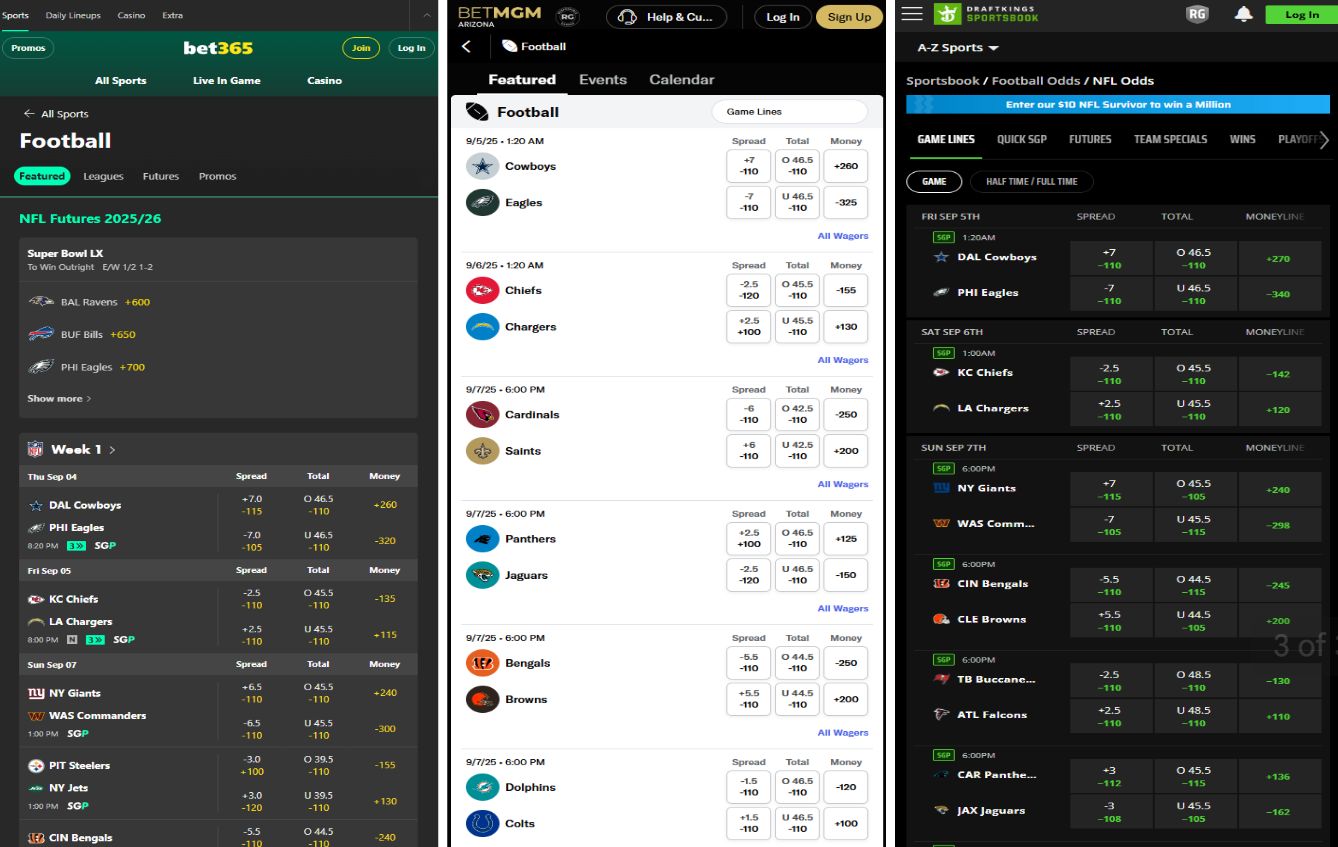Viewport: 1338px width, 847px height.
Task: Click the RG responsible gaming icon on DraftKings
Action: click(1197, 14)
